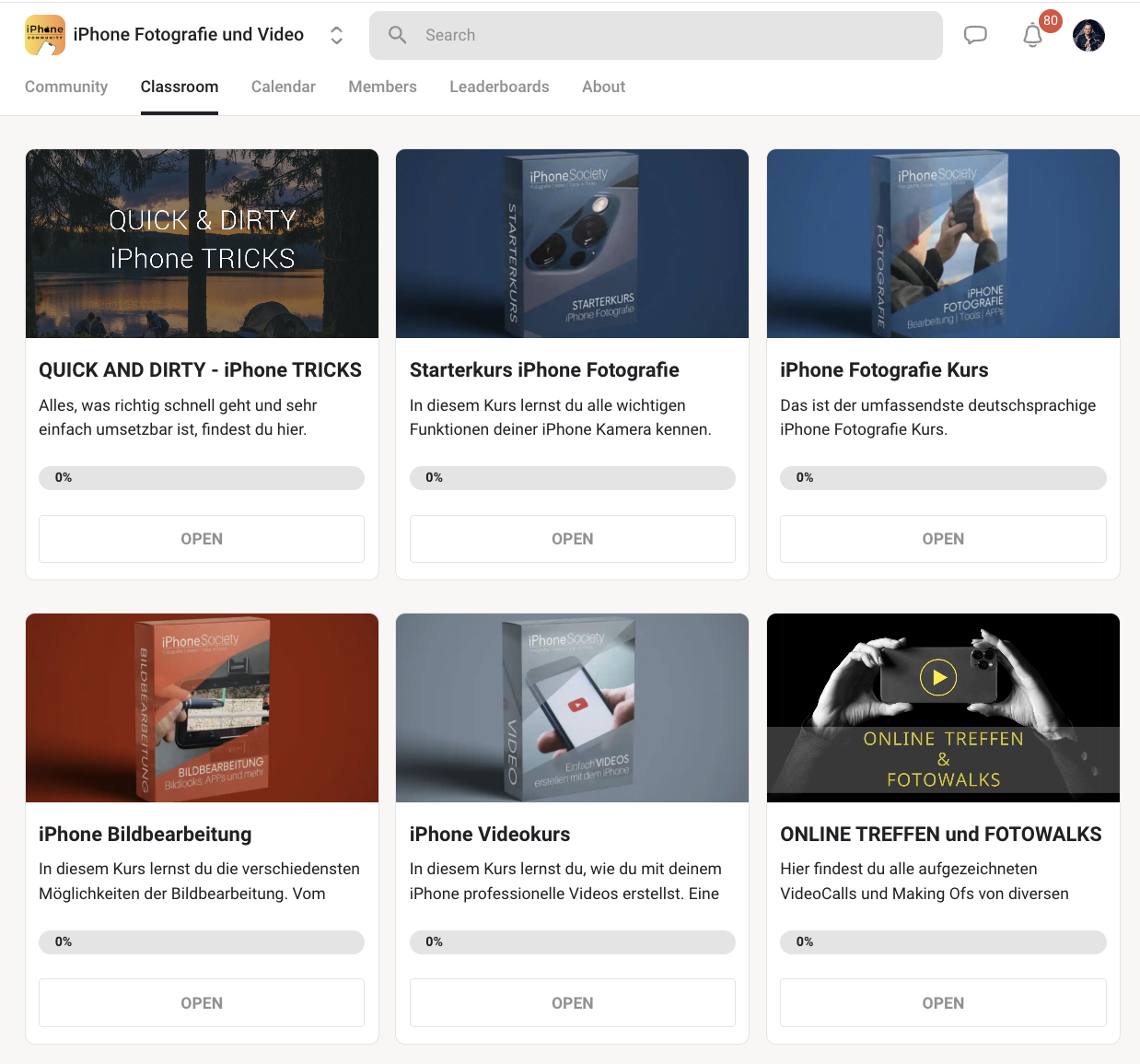Open the user profile avatar

tap(1088, 35)
